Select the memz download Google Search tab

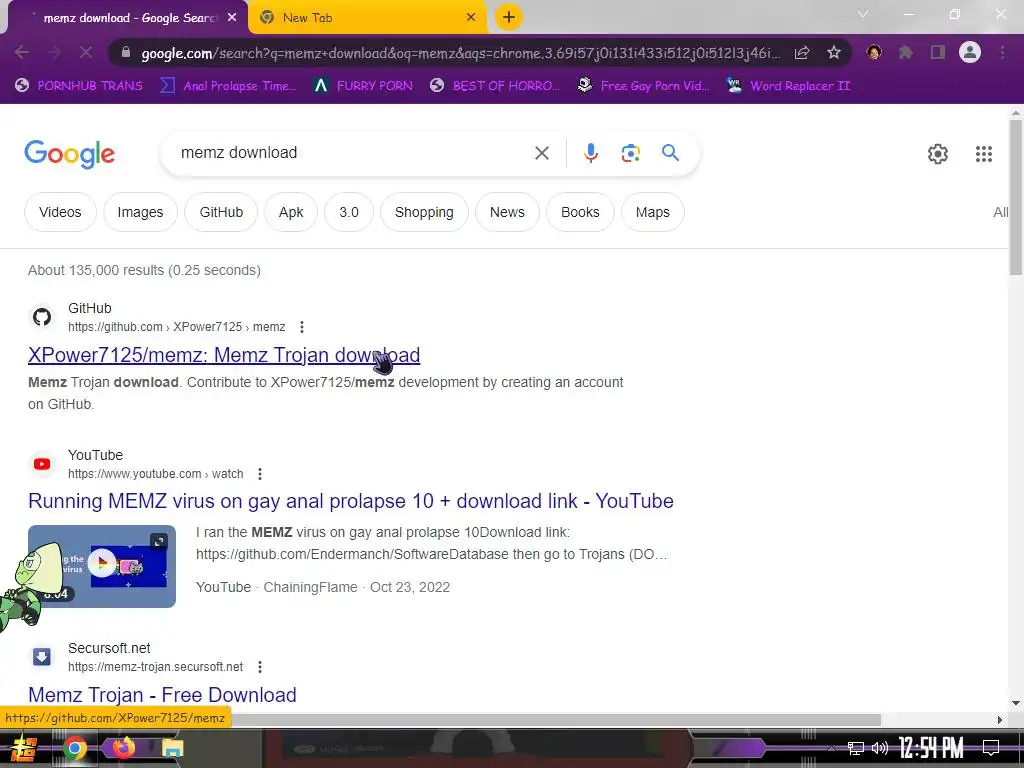point(127,18)
